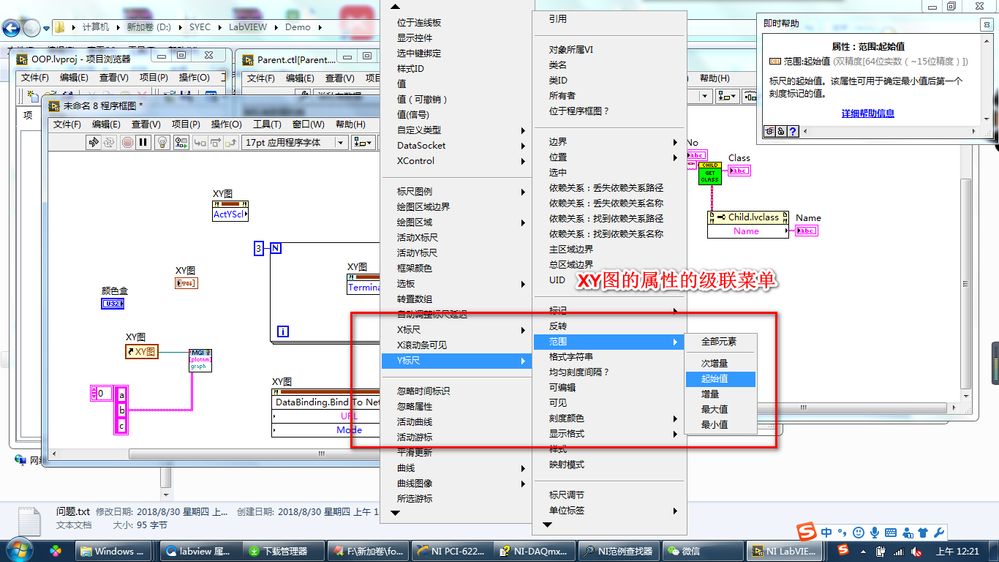Click the XY图 control reference node
The width and height of the screenshot is (999, 562).
click(142, 351)
